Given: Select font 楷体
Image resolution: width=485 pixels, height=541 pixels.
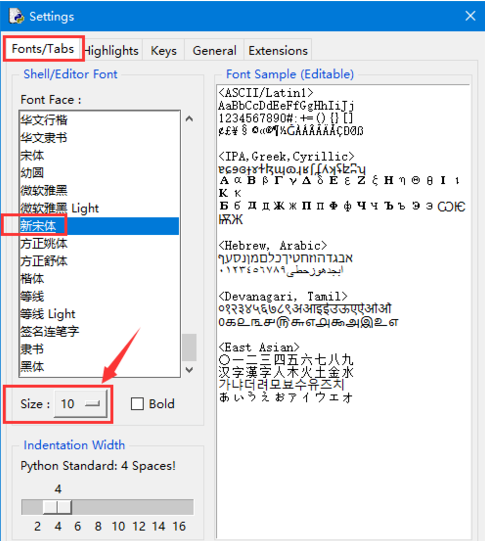Looking at the screenshot, I should pos(99,279).
